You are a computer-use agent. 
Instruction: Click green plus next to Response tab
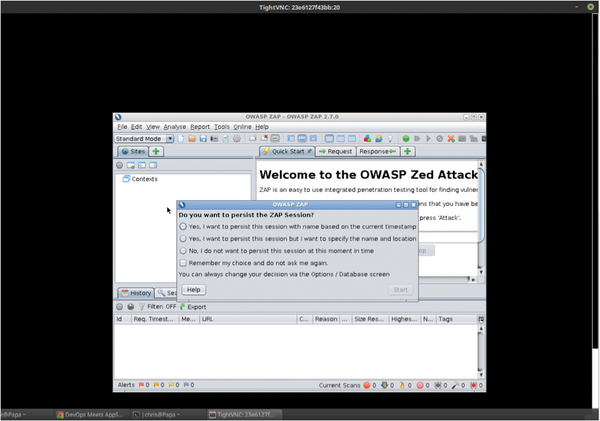pos(408,152)
